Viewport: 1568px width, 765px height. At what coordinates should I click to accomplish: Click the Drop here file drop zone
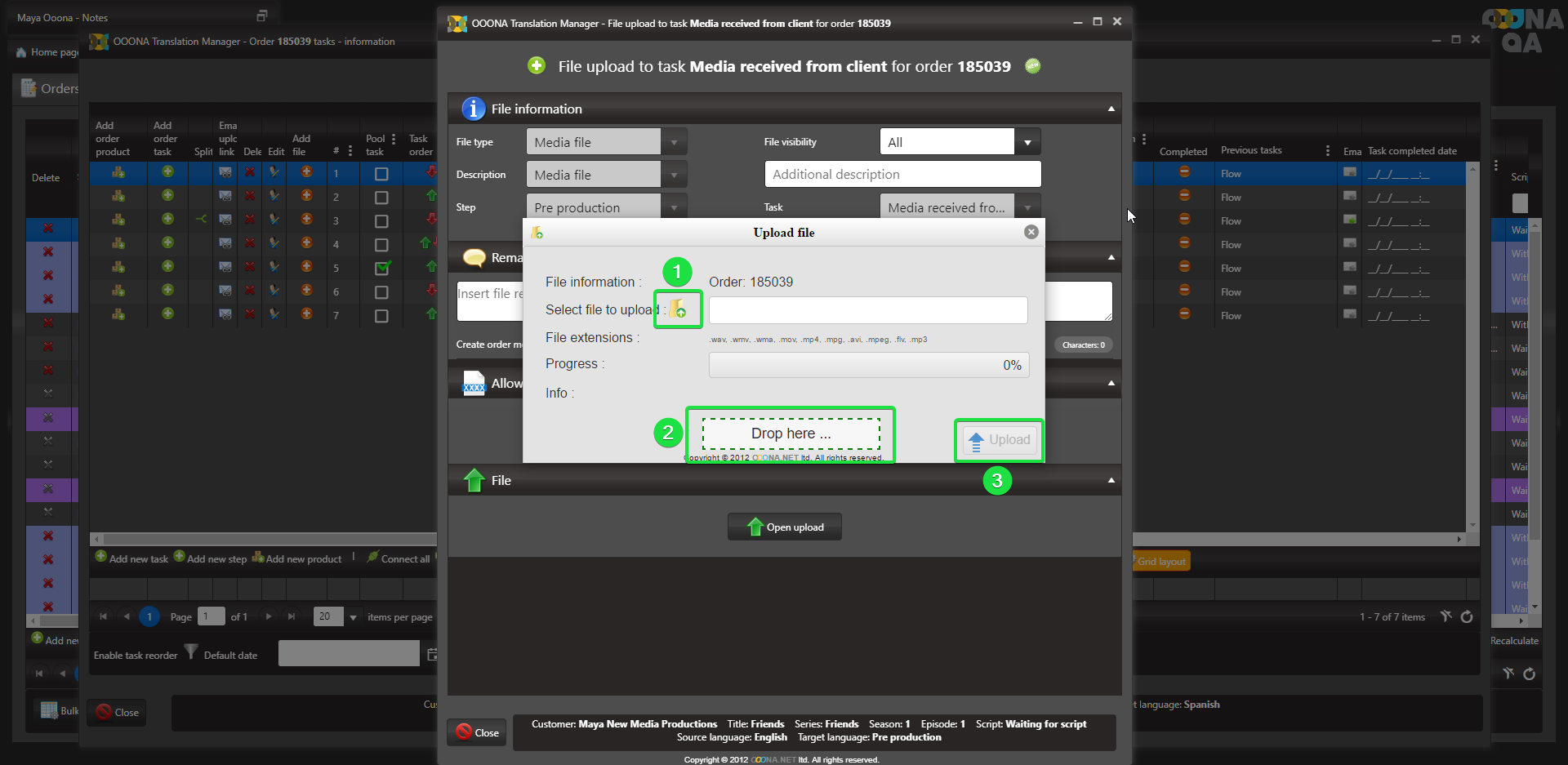[791, 434]
